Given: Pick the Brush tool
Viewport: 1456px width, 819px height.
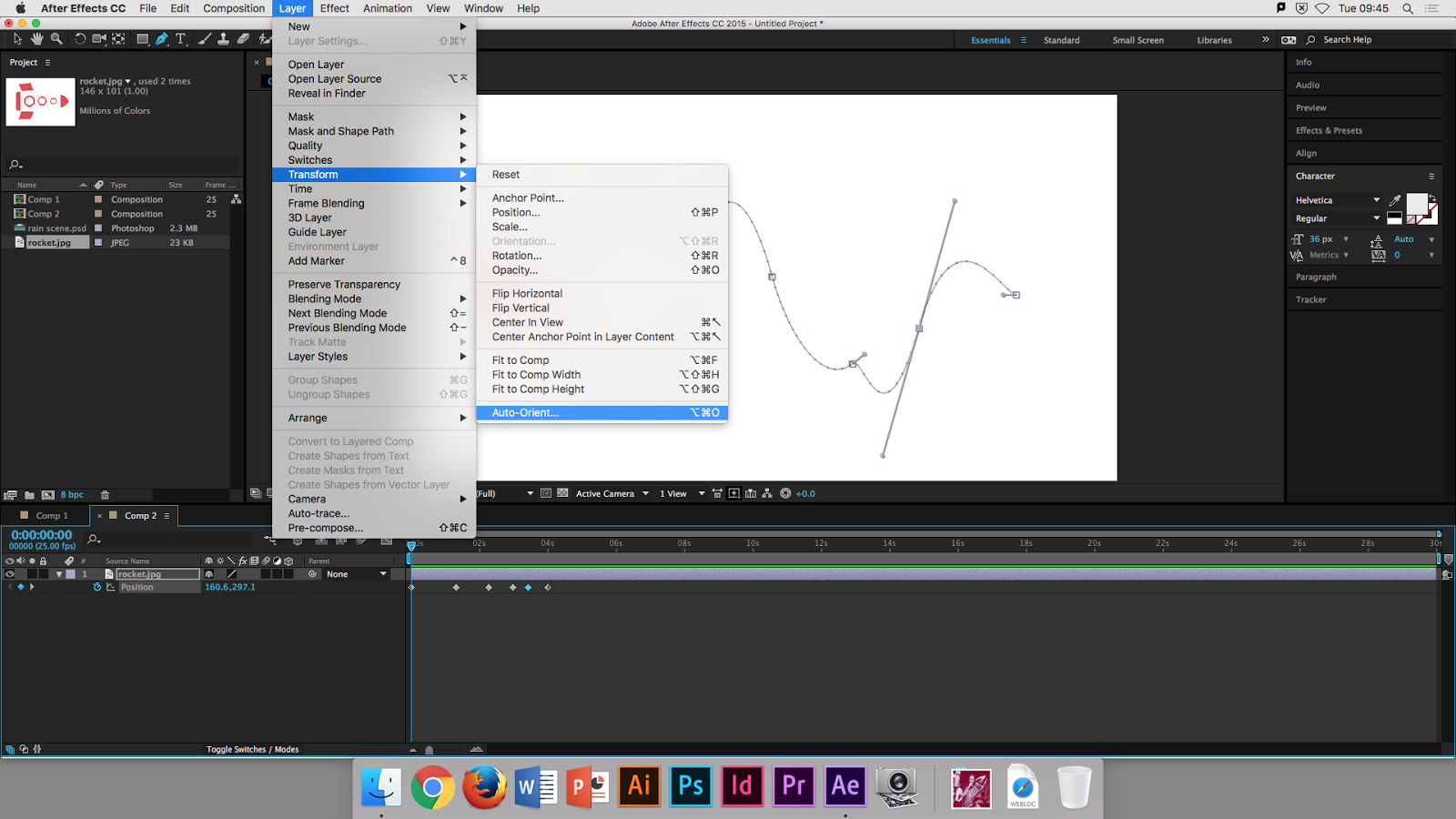Looking at the screenshot, I should [203, 39].
